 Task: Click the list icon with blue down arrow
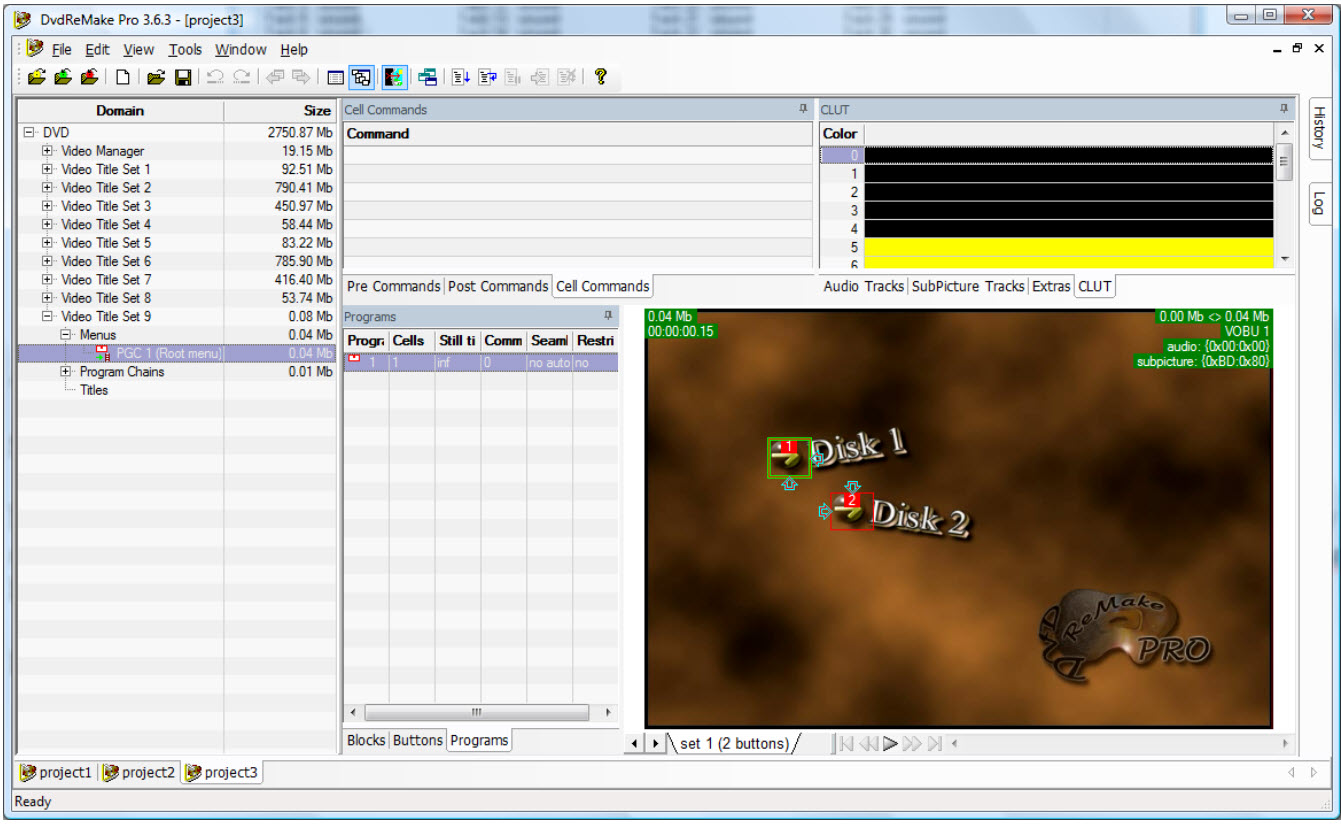pyautogui.click(x=461, y=77)
